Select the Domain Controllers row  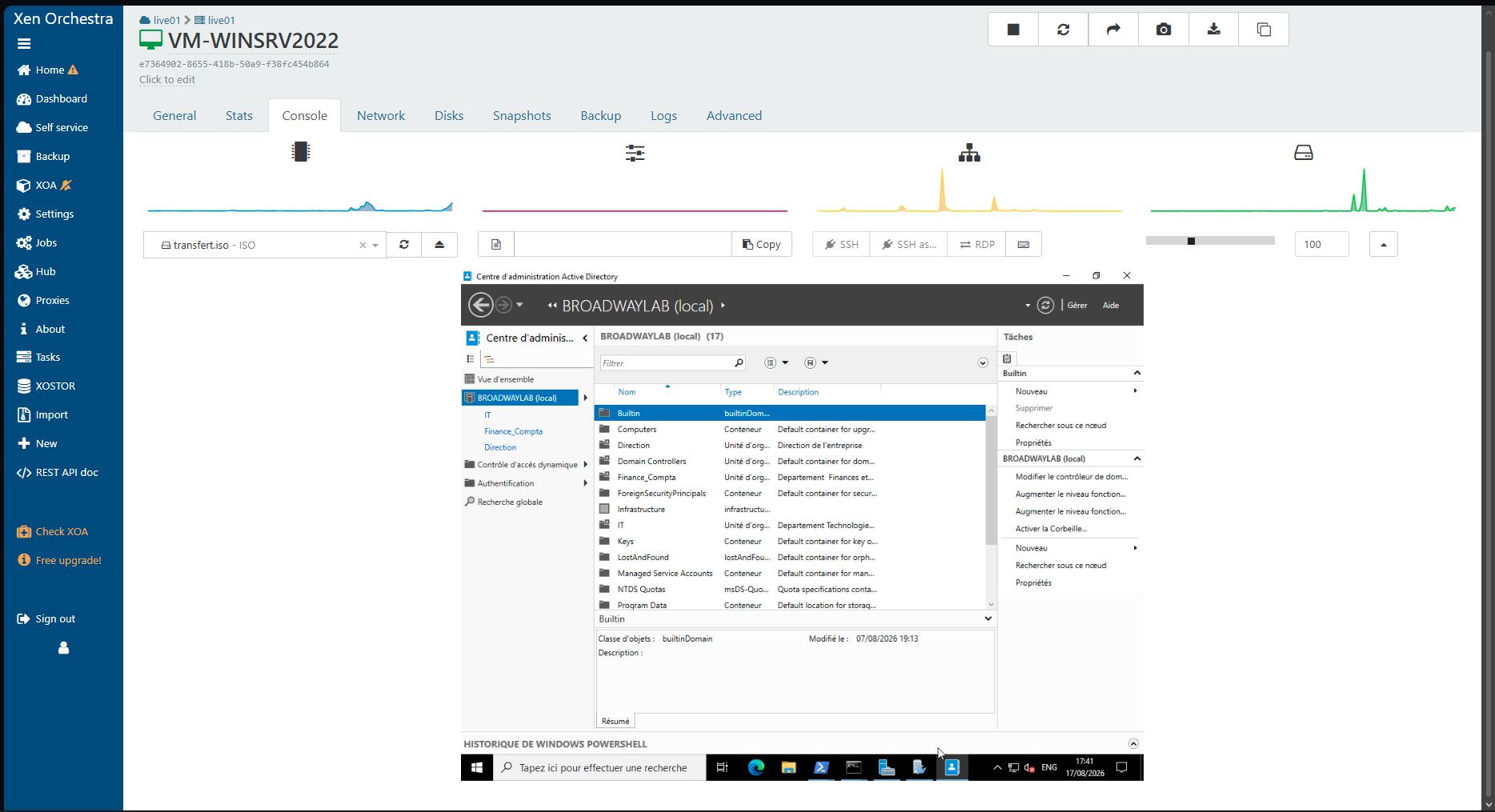pyautogui.click(x=790, y=462)
